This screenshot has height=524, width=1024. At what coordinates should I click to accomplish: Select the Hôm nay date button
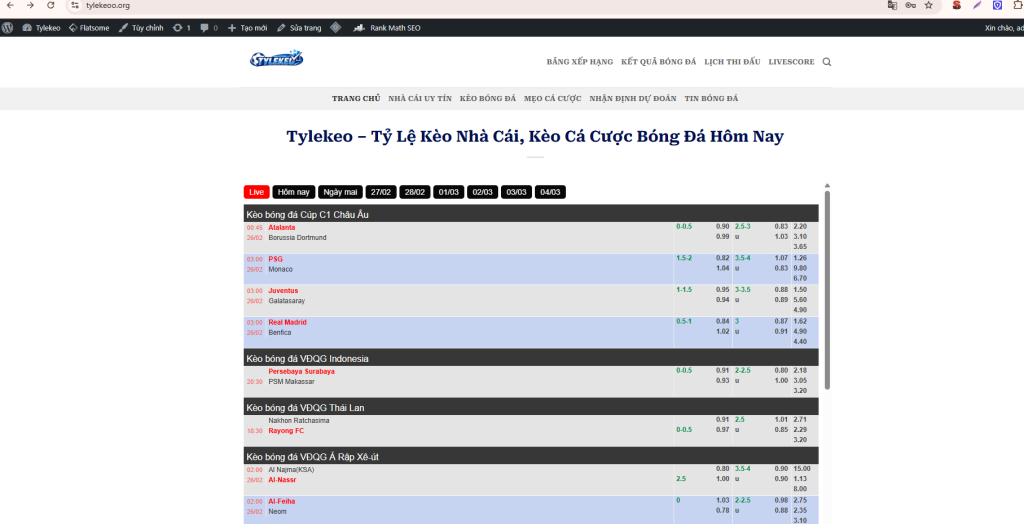(x=294, y=192)
